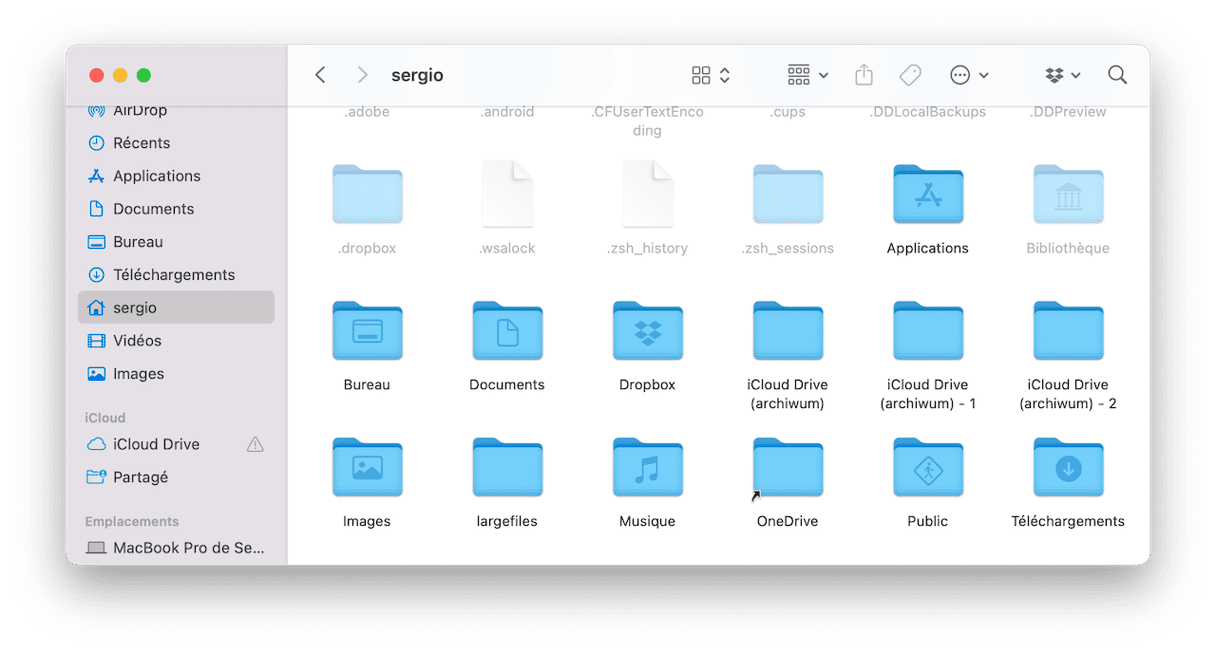The width and height of the screenshot is (1216, 652).
Task: Open the group-by options dropdown
Action: (808, 75)
